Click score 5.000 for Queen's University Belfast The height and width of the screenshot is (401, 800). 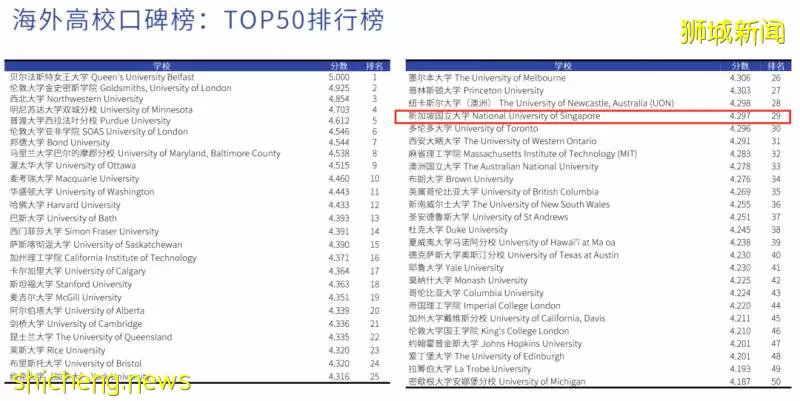click(x=339, y=78)
